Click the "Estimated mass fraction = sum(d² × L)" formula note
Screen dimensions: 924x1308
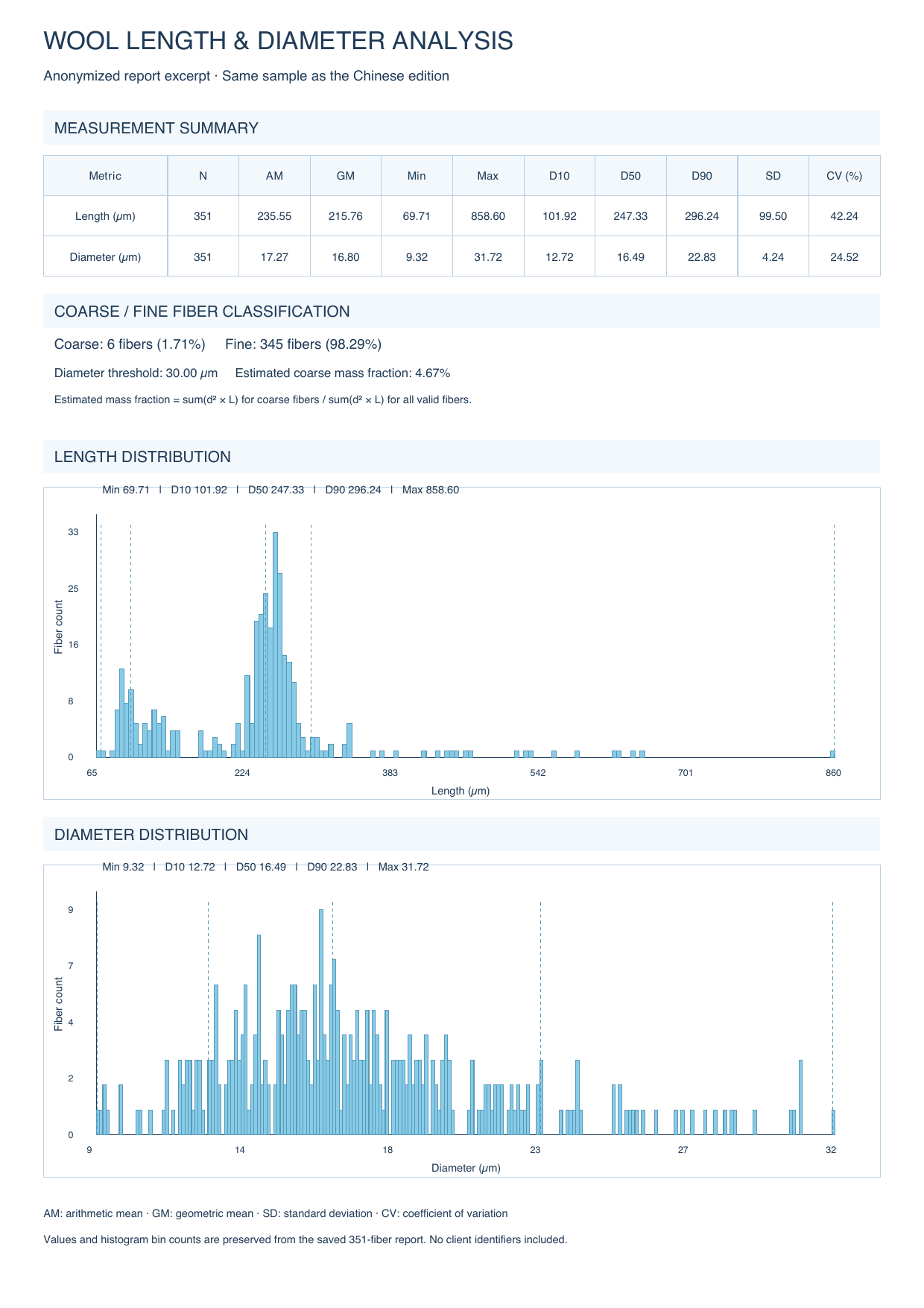point(263,399)
